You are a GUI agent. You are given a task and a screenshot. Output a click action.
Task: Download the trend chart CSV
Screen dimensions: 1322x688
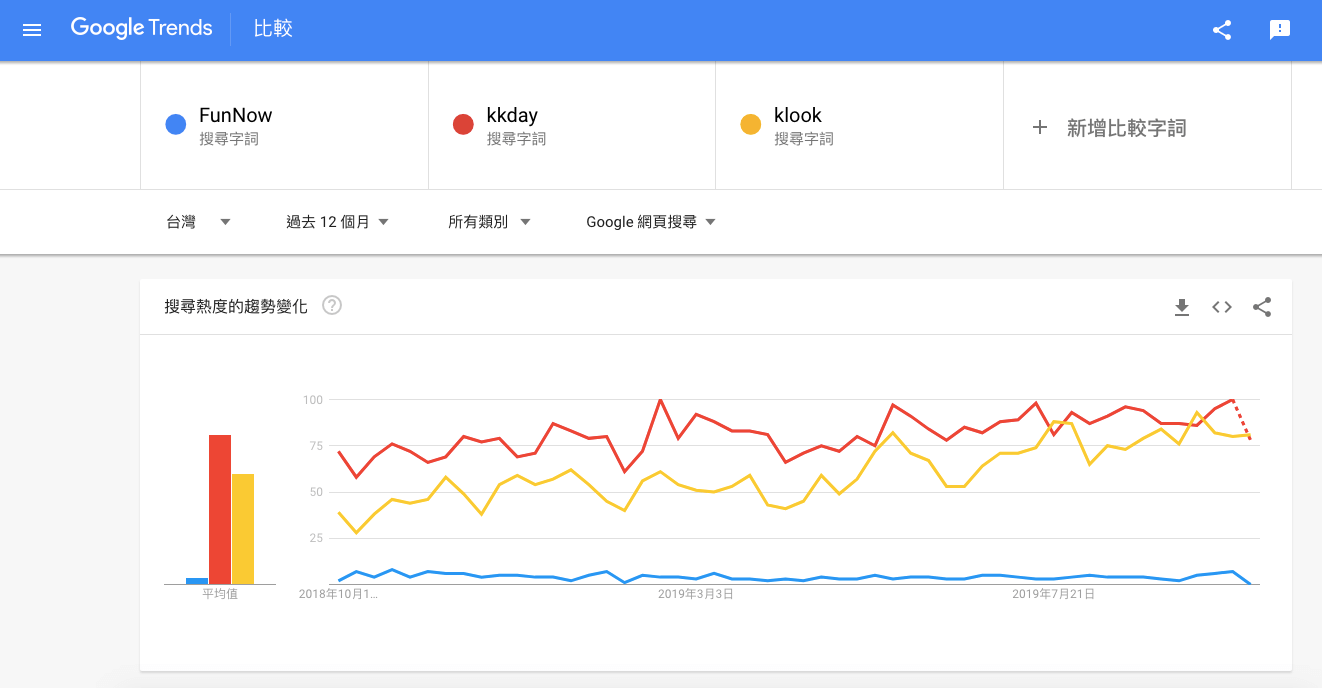pyautogui.click(x=1181, y=307)
